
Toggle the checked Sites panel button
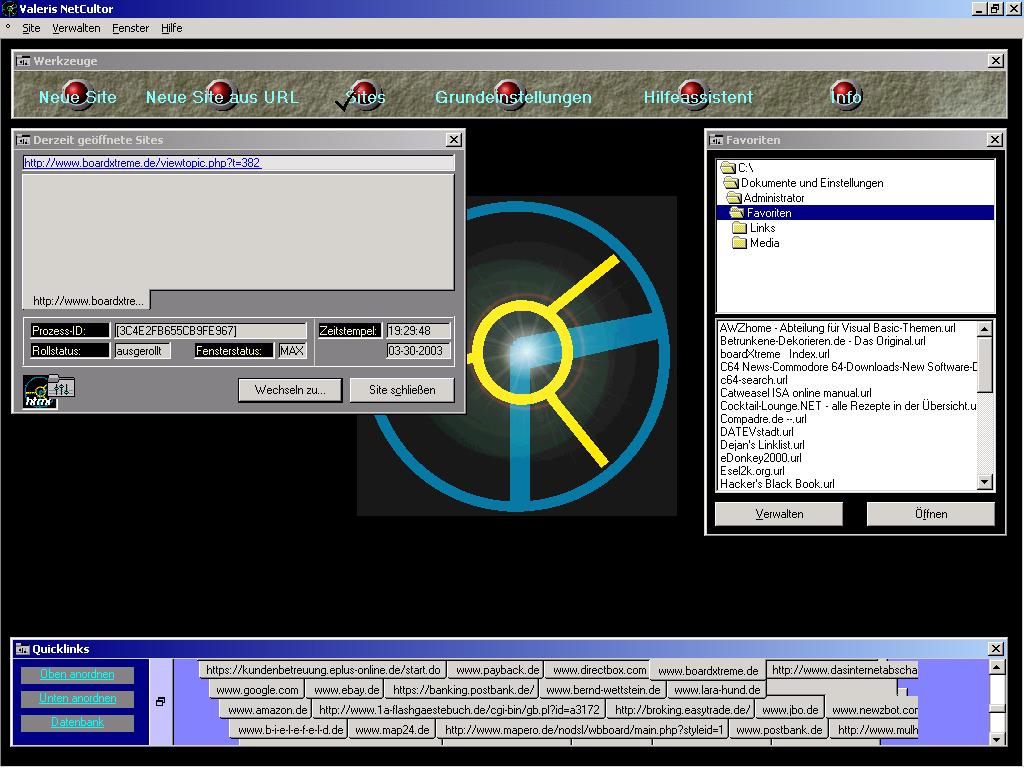pos(364,97)
